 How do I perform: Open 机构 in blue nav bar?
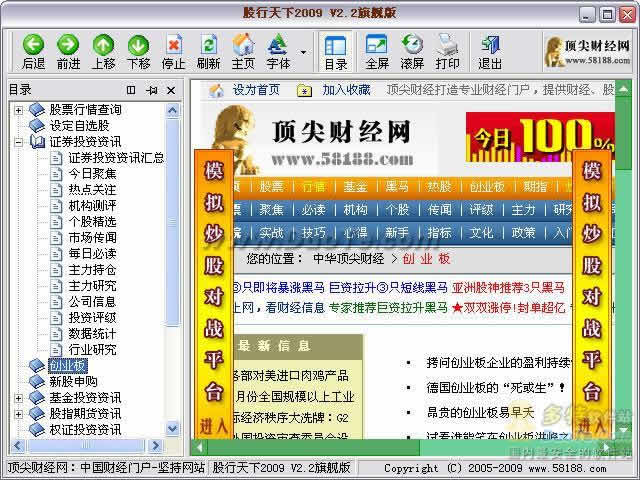pyautogui.click(x=355, y=210)
